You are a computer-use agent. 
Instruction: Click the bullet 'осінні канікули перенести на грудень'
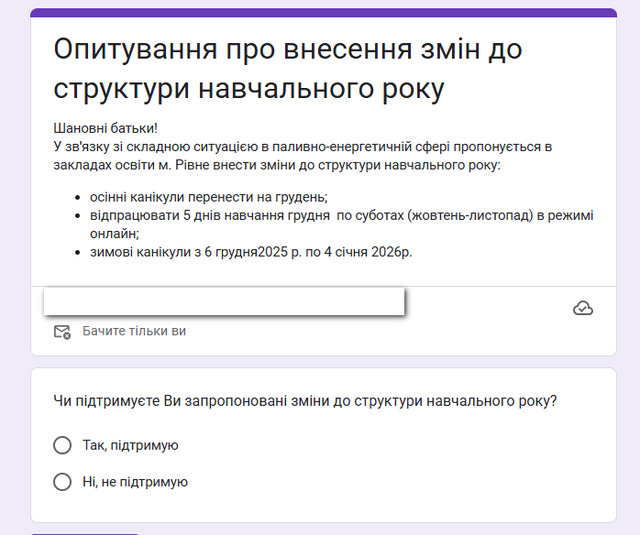208,196
